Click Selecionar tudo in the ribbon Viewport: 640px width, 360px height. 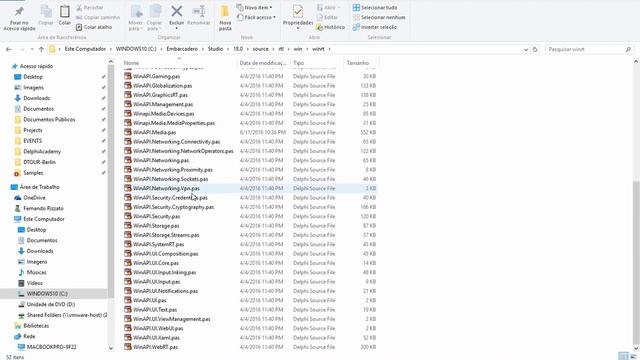[x=375, y=8]
